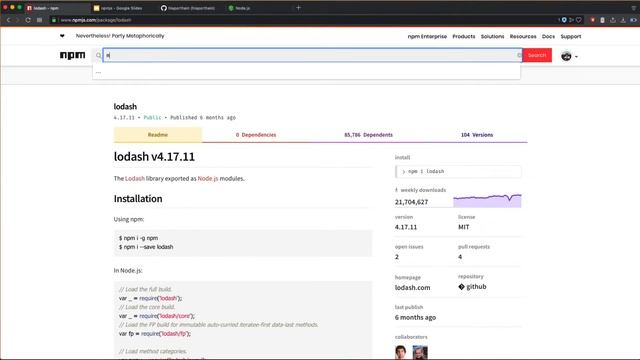Click the last publish value 6 months ago

pos(415,317)
